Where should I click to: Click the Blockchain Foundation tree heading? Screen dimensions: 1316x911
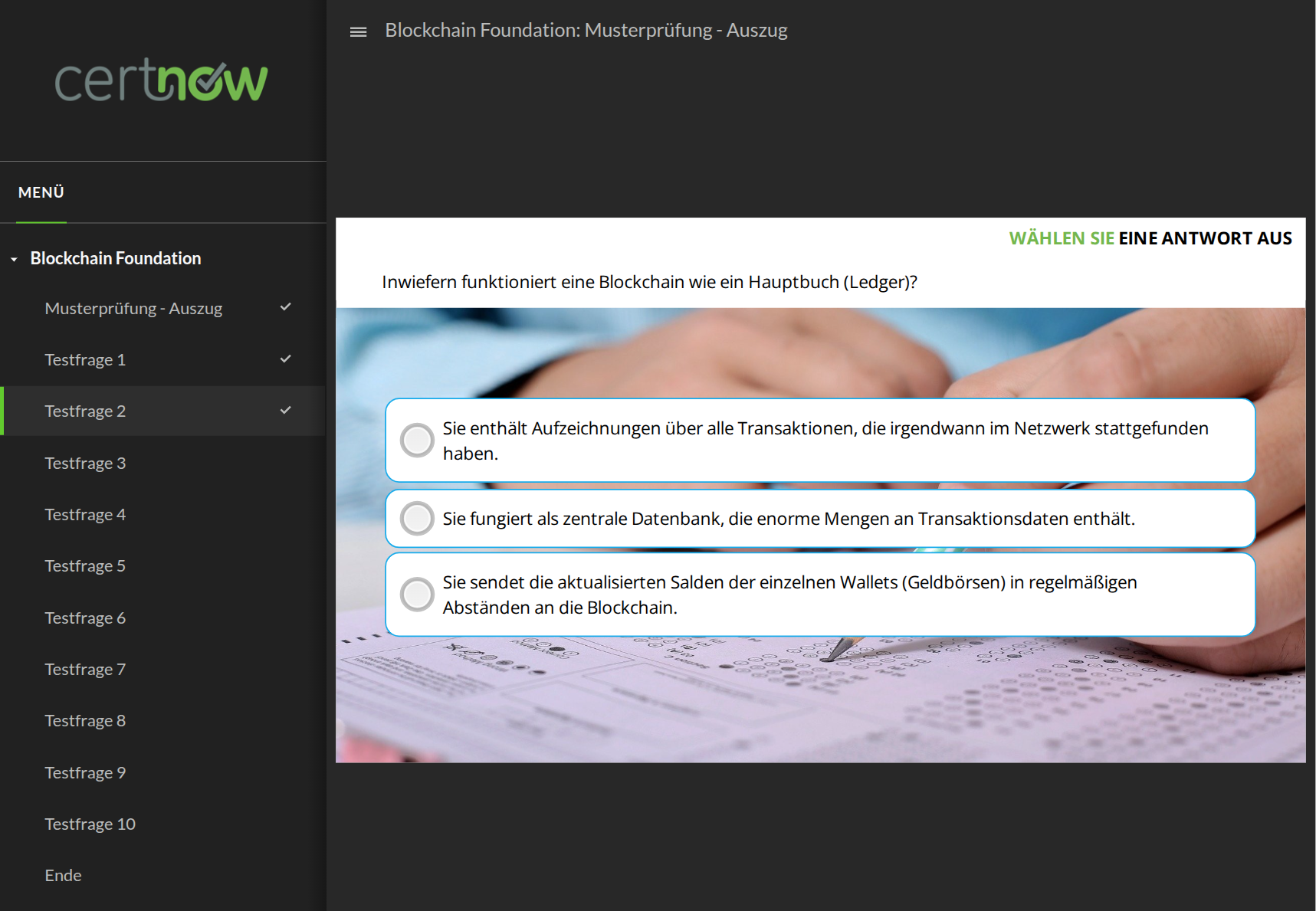[x=116, y=259]
